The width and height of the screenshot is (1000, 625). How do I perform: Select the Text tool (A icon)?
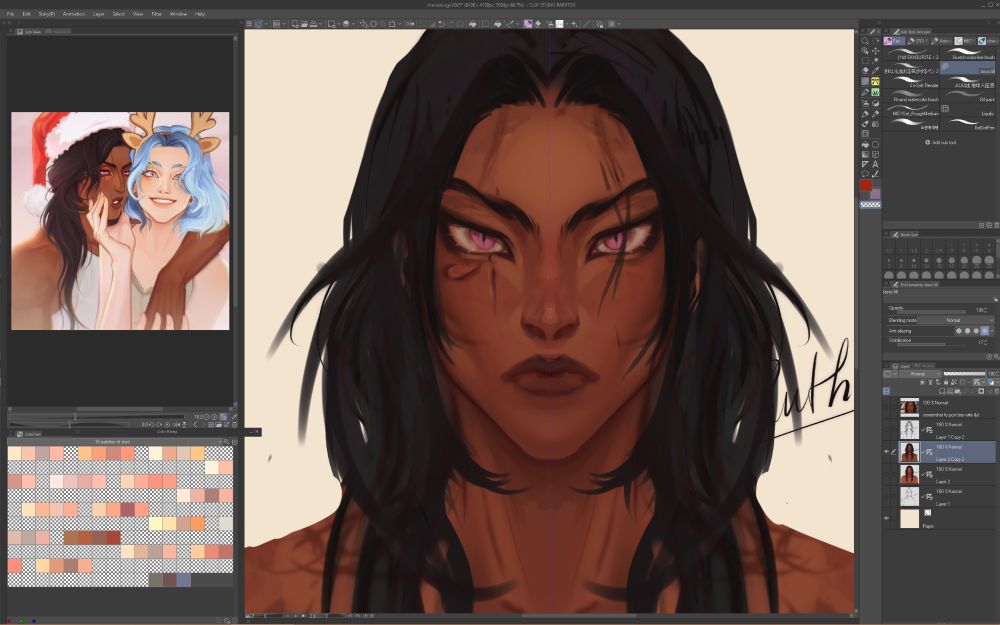click(x=875, y=164)
